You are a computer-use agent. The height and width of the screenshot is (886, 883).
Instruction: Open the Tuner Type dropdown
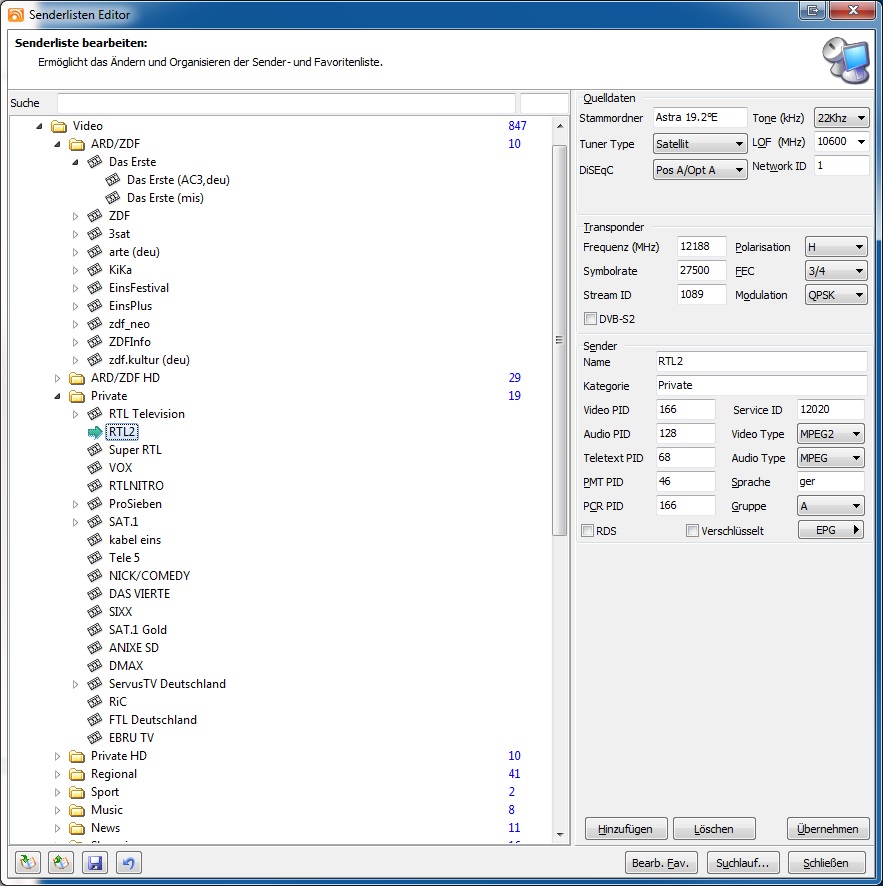[x=700, y=144]
